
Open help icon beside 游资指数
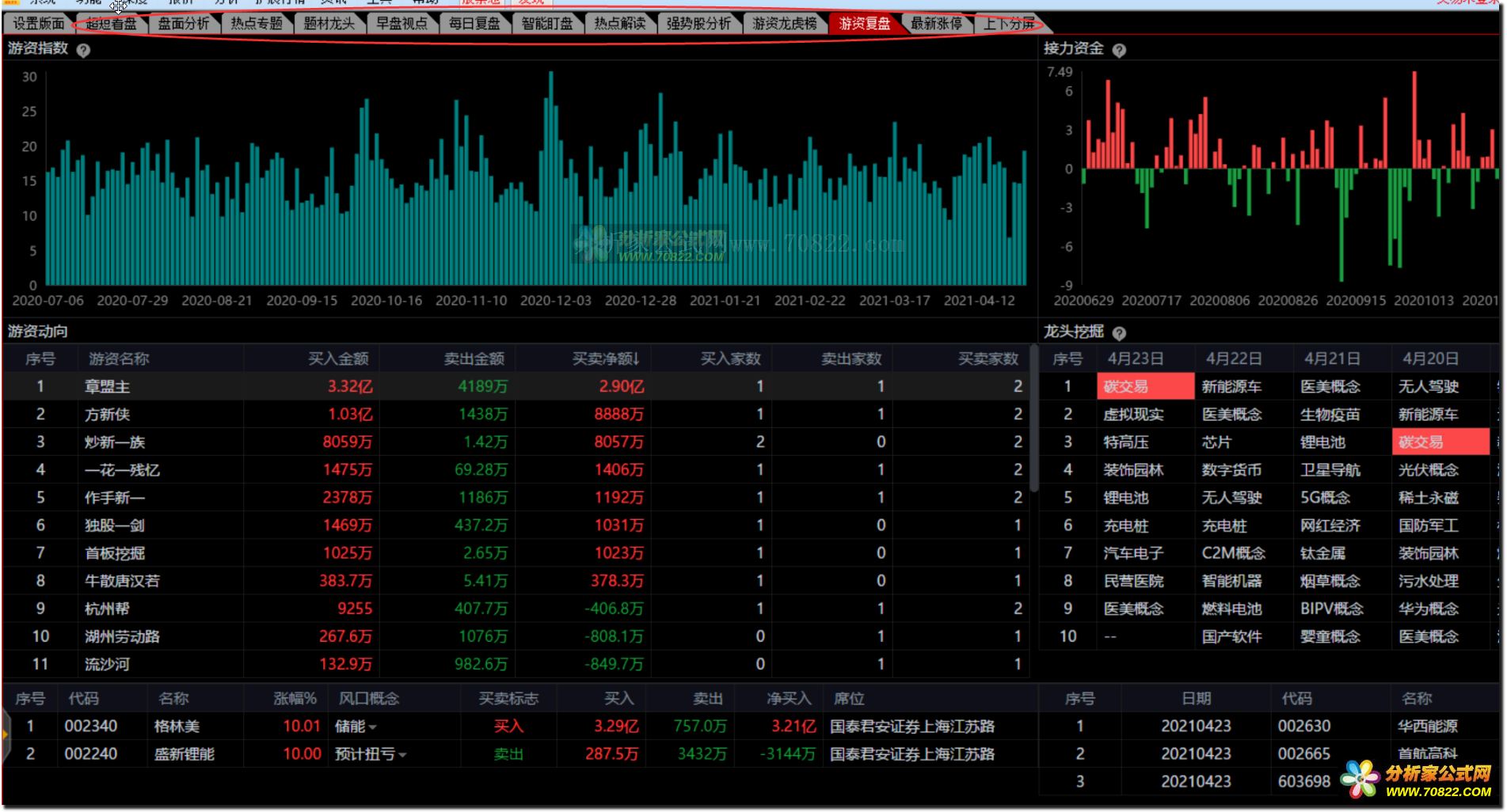coord(83,50)
